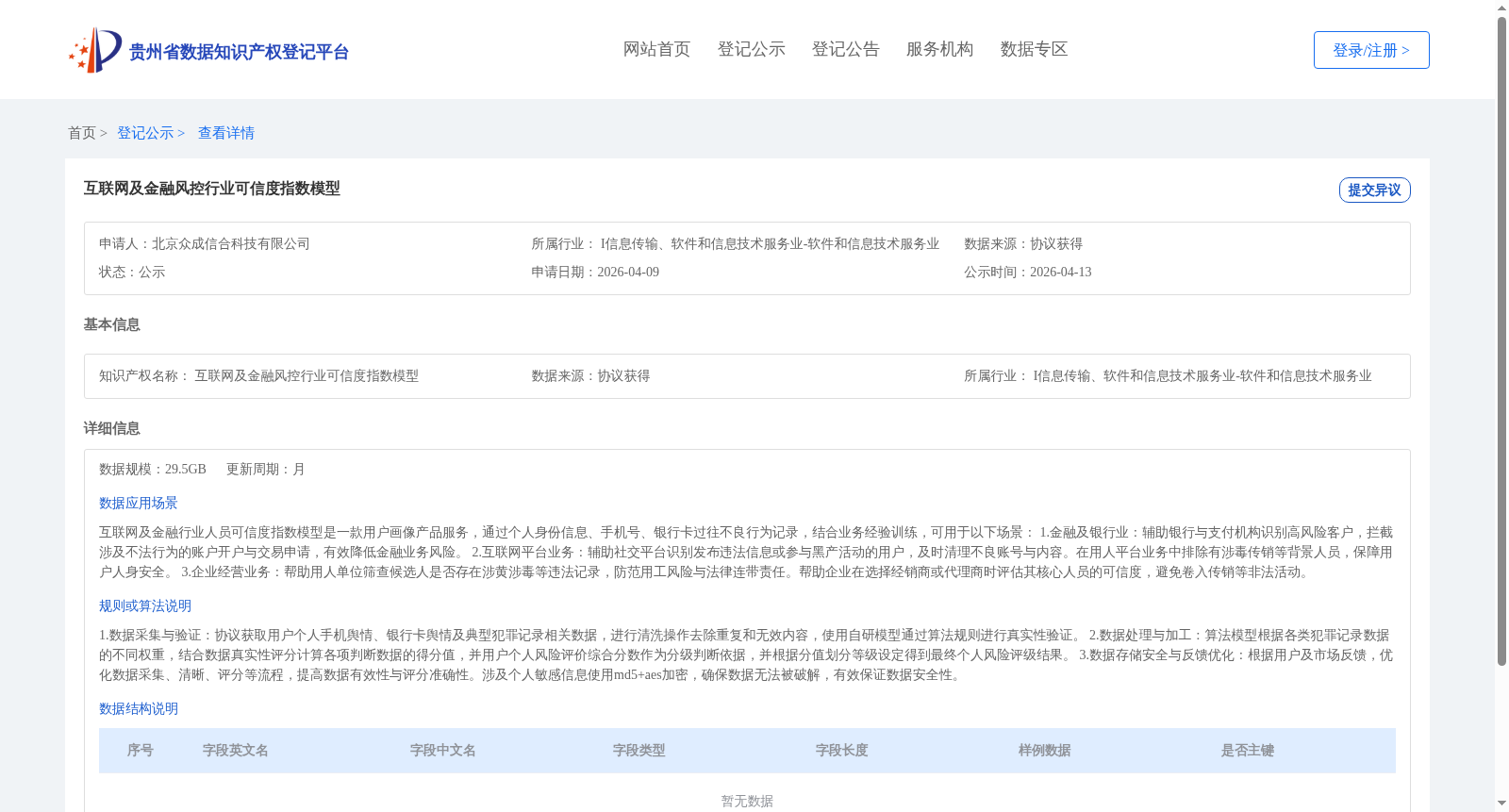Open the 登记公告 navigation item
Image resolution: width=1509 pixels, height=812 pixels.
click(x=845, y=49)
